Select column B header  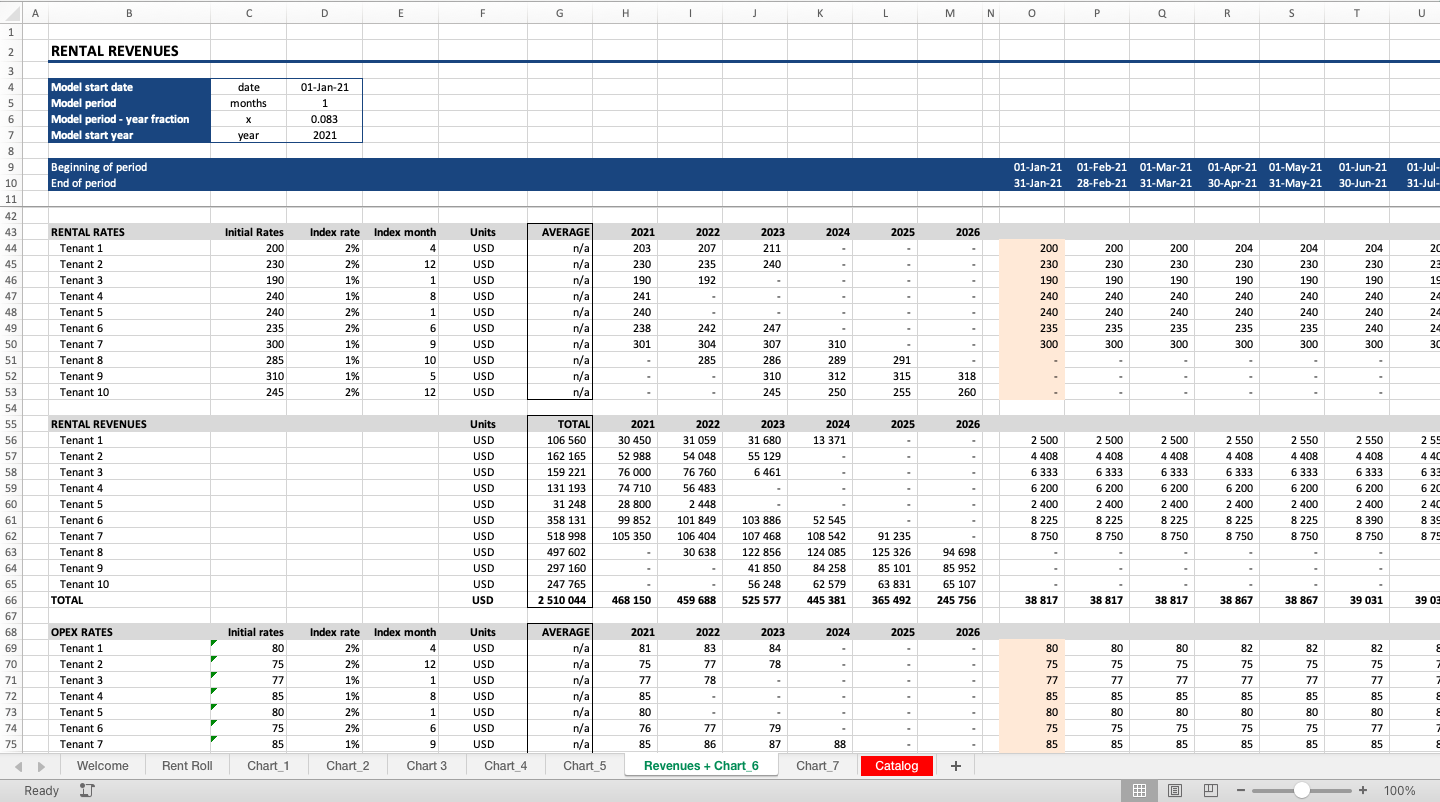point(129,13)
